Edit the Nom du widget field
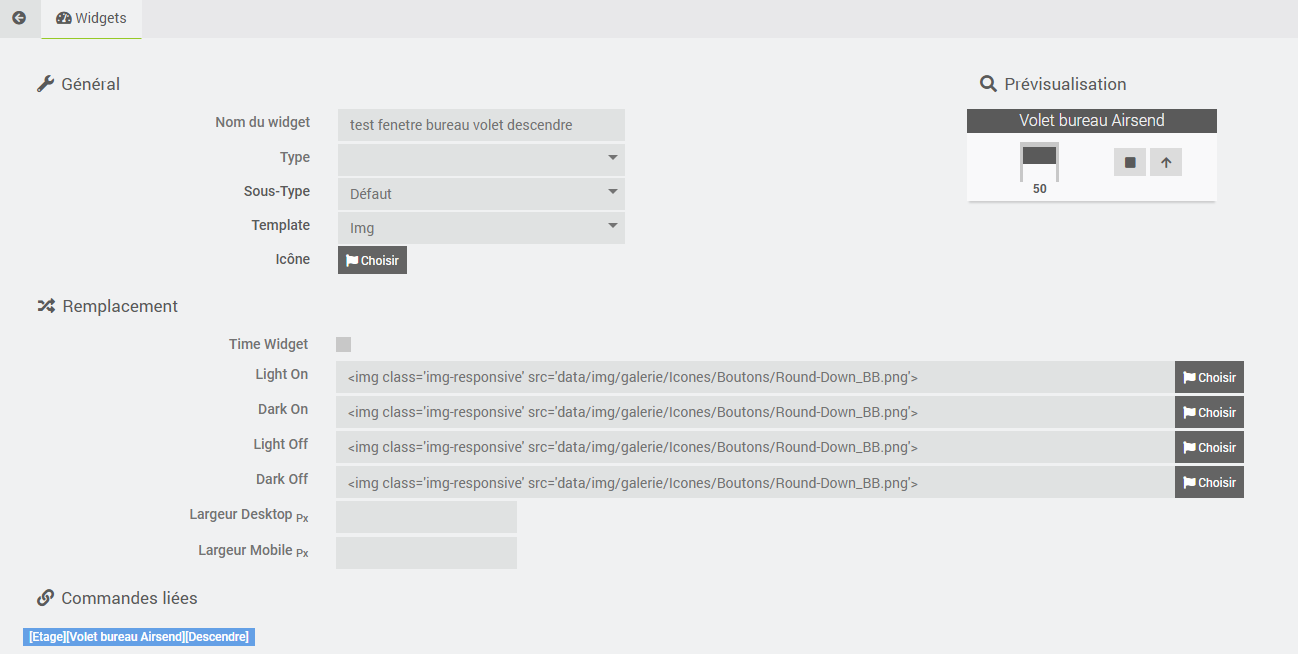Screen dimensions: 1298x654 pos(481,125)
